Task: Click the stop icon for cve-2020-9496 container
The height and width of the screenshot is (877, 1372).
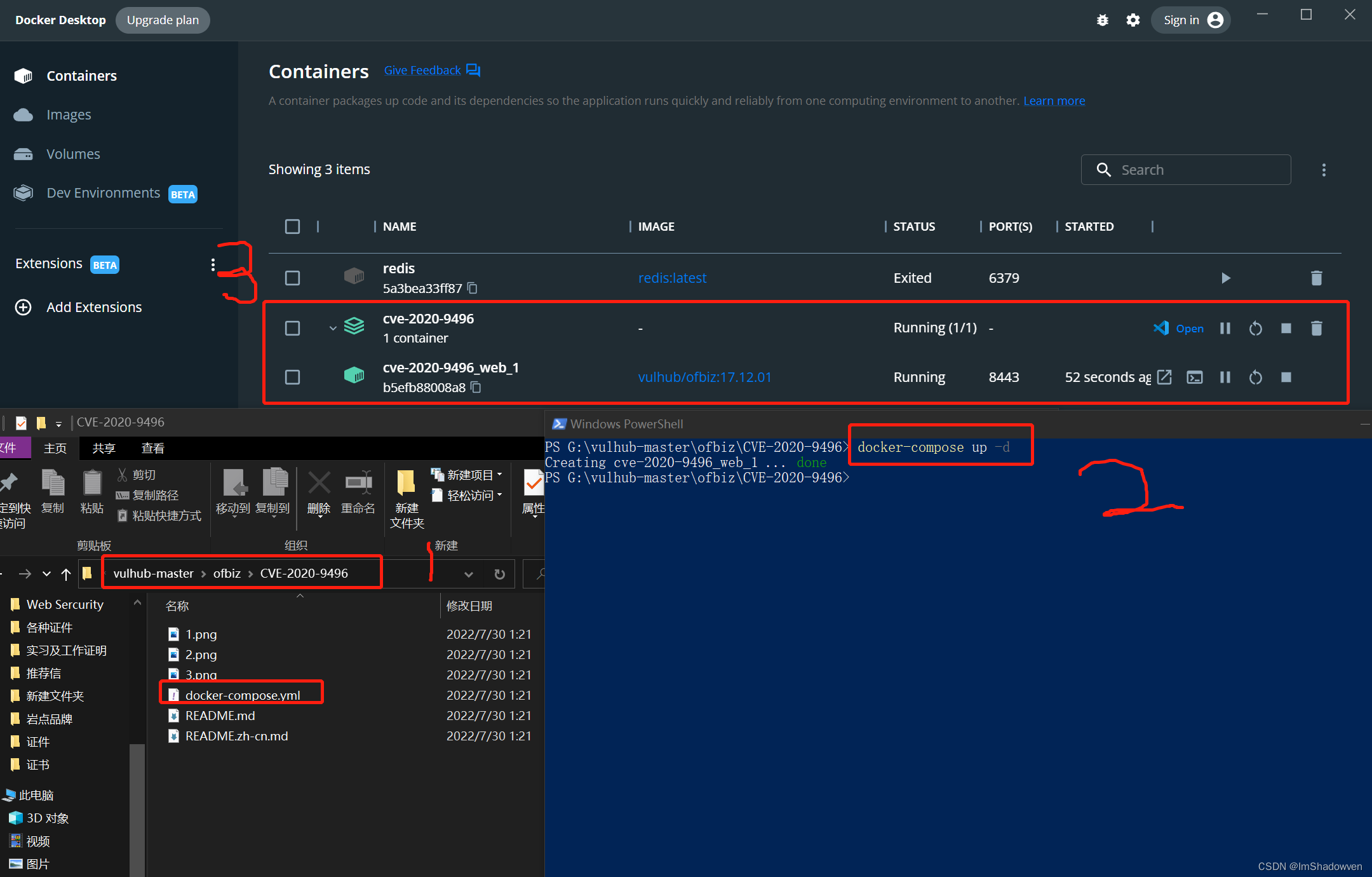Action: (1285, 327)
